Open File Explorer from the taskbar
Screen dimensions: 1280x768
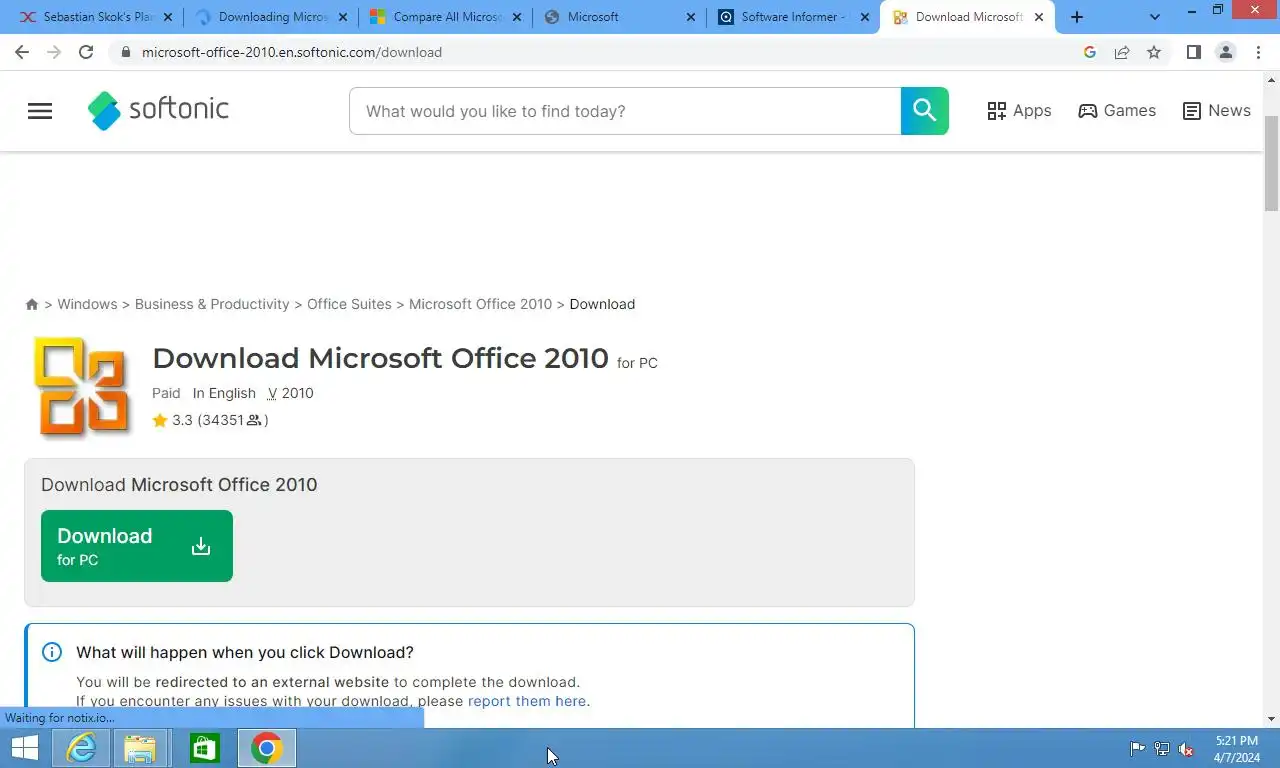point(140,748)
